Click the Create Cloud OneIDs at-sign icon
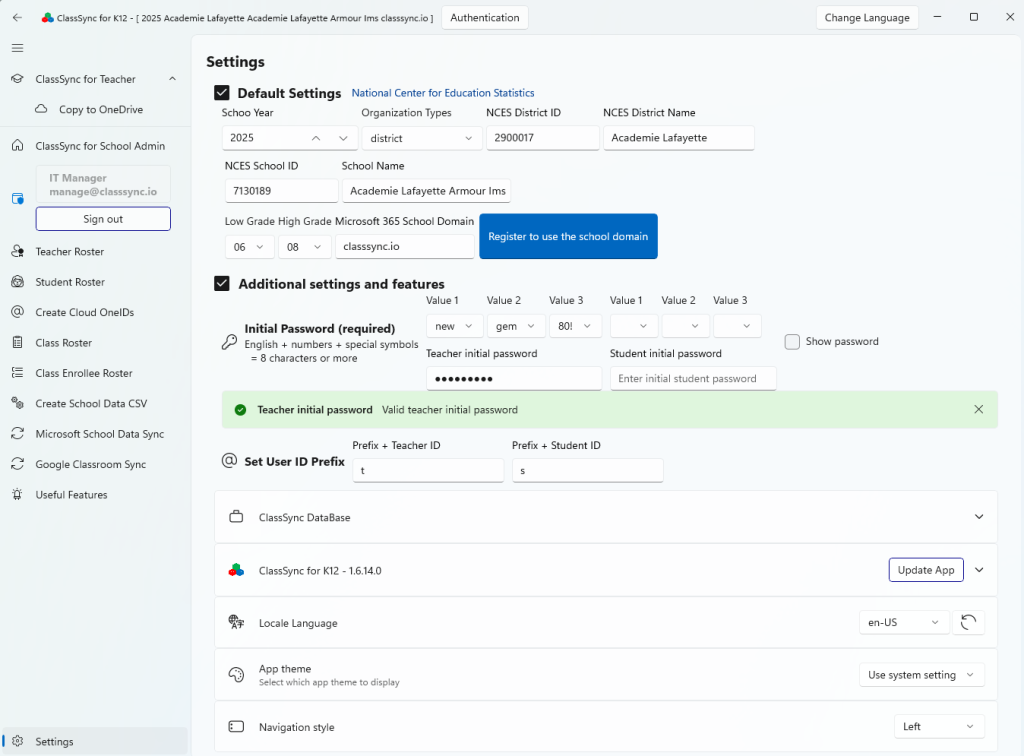The height and width of the screenshot is (756, 1024). [18, 312]
